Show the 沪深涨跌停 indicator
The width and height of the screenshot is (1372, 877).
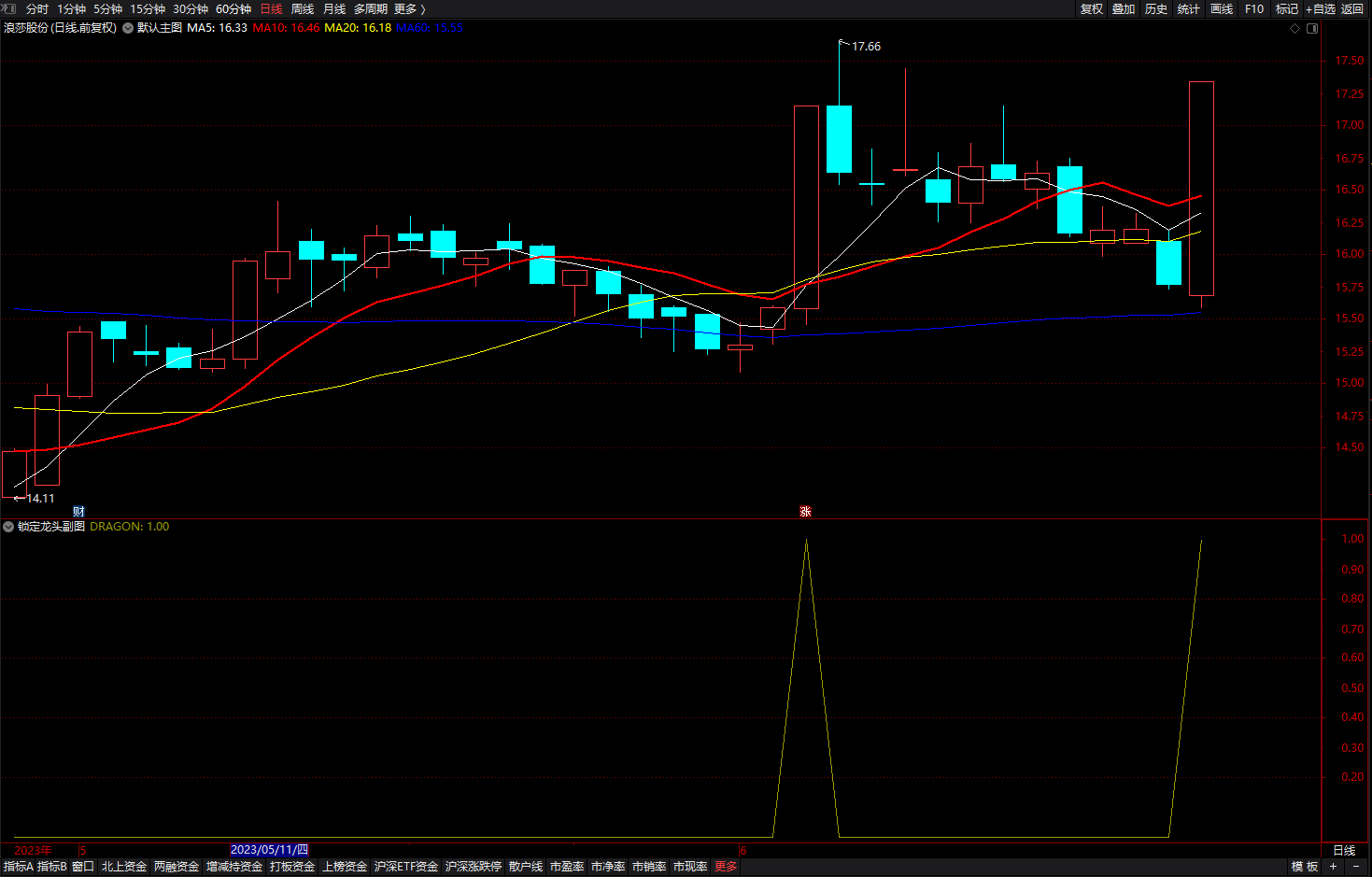click(x=474, y=867)
